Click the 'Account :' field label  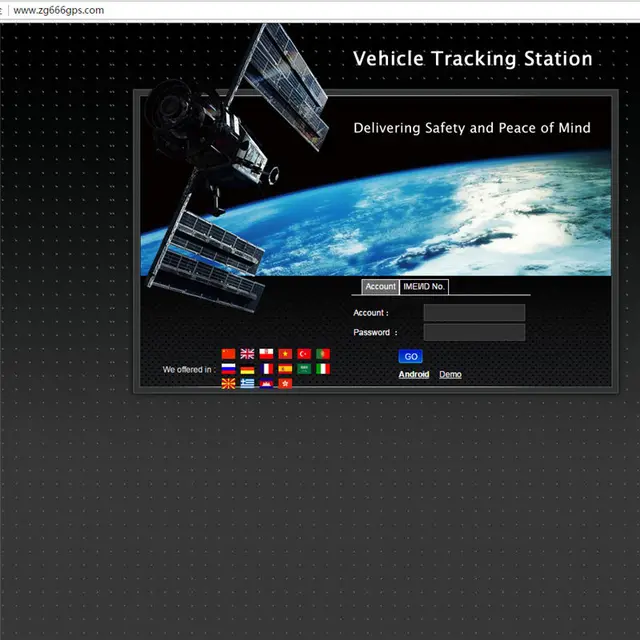pyautogui.click(x=371, y=313)
